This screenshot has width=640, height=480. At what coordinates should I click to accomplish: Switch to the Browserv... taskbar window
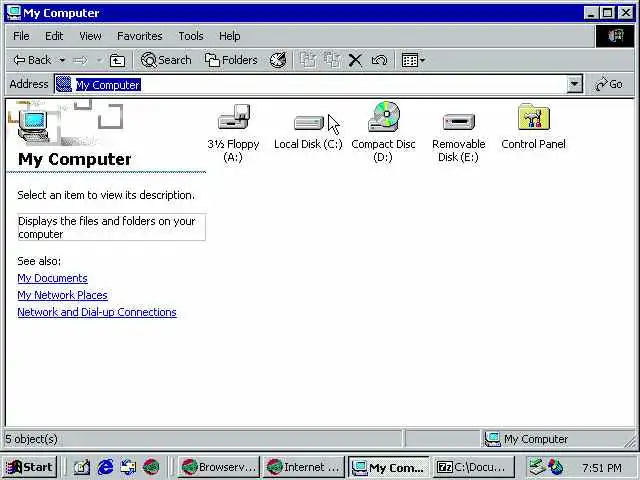click(x=219, y=467)
